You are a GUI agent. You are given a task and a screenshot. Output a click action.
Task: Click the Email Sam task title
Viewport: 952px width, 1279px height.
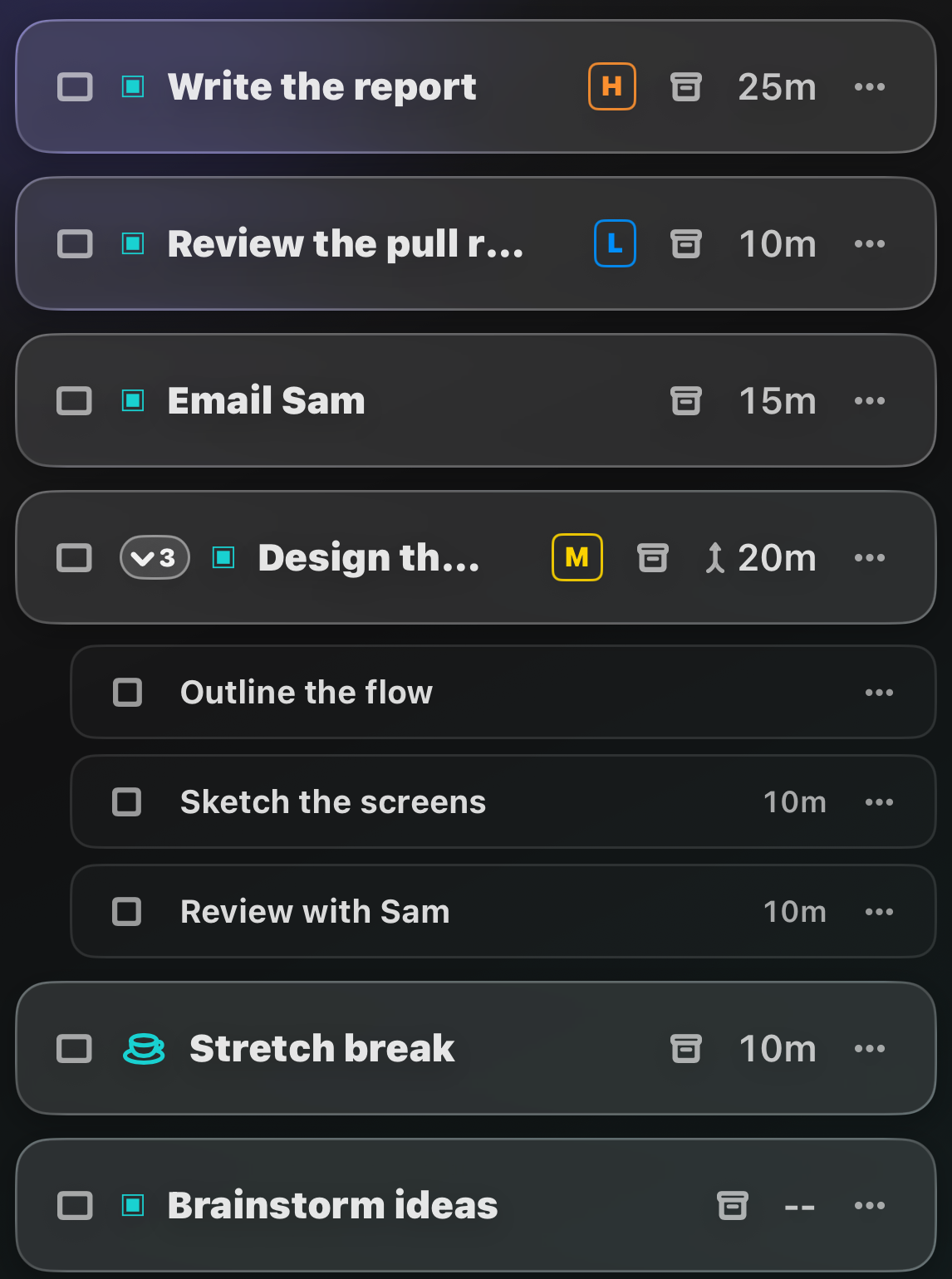[x=267, y=400]
